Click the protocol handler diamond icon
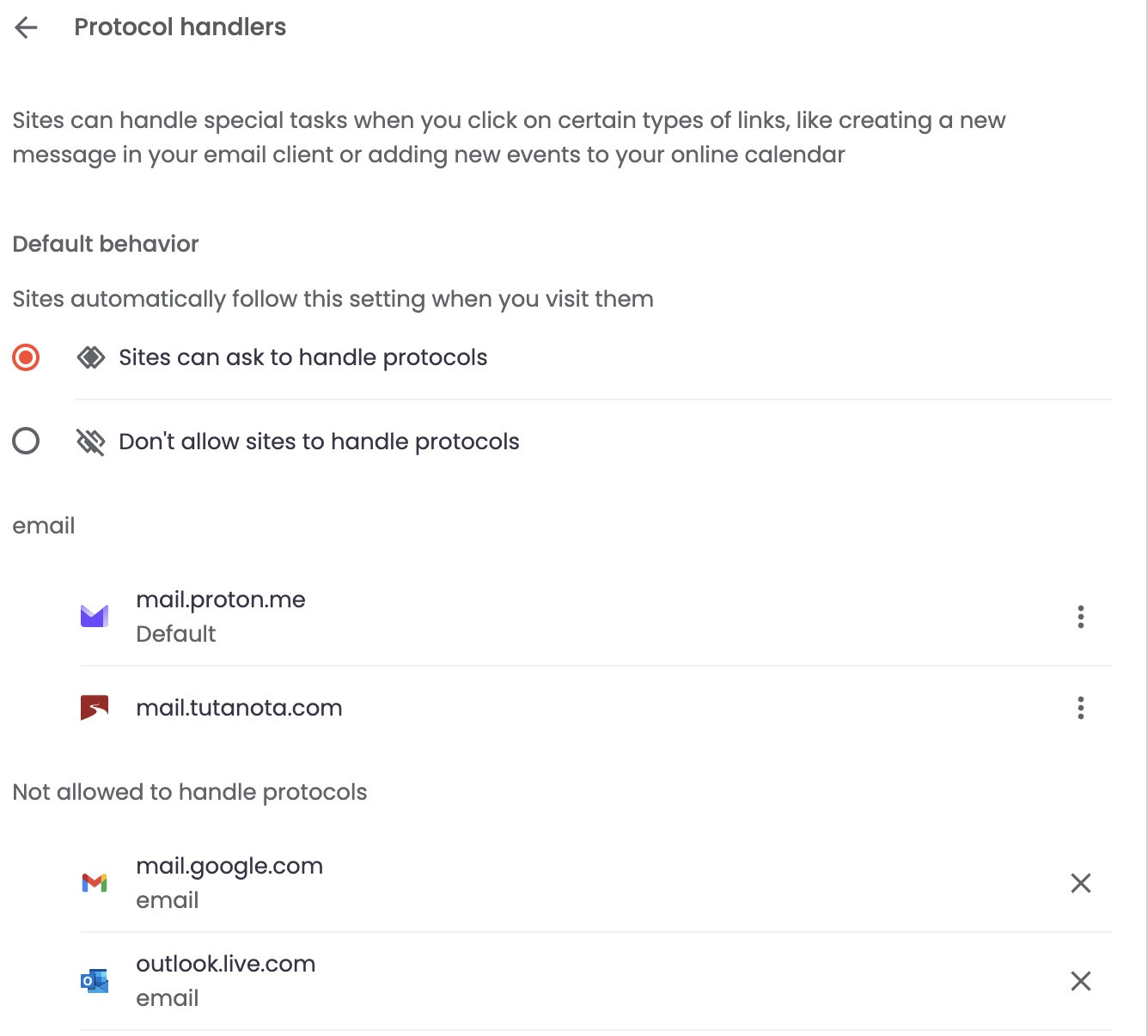 click(91, 357)
